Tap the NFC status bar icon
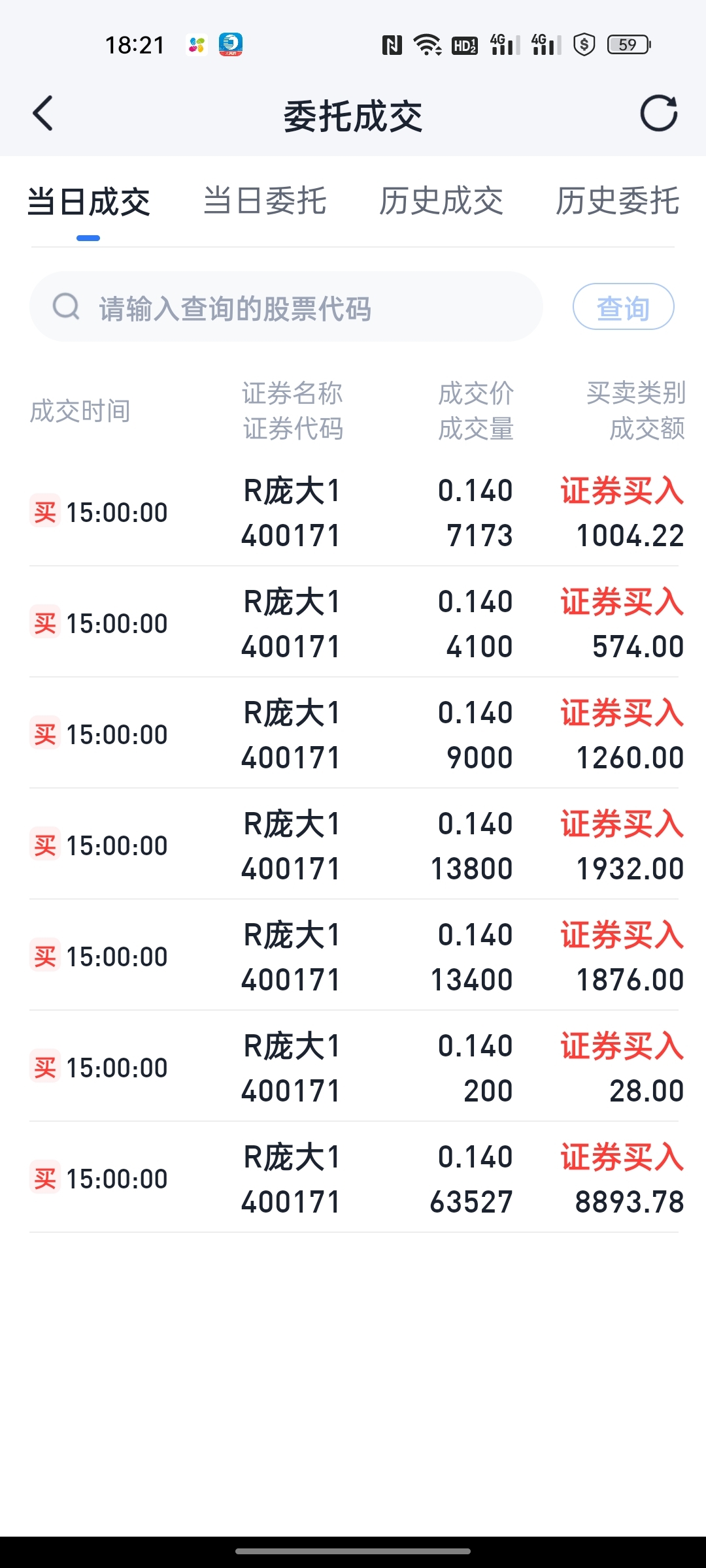Image resolution: width=706 pixels, height=1568 pixels. coord(392,45)
